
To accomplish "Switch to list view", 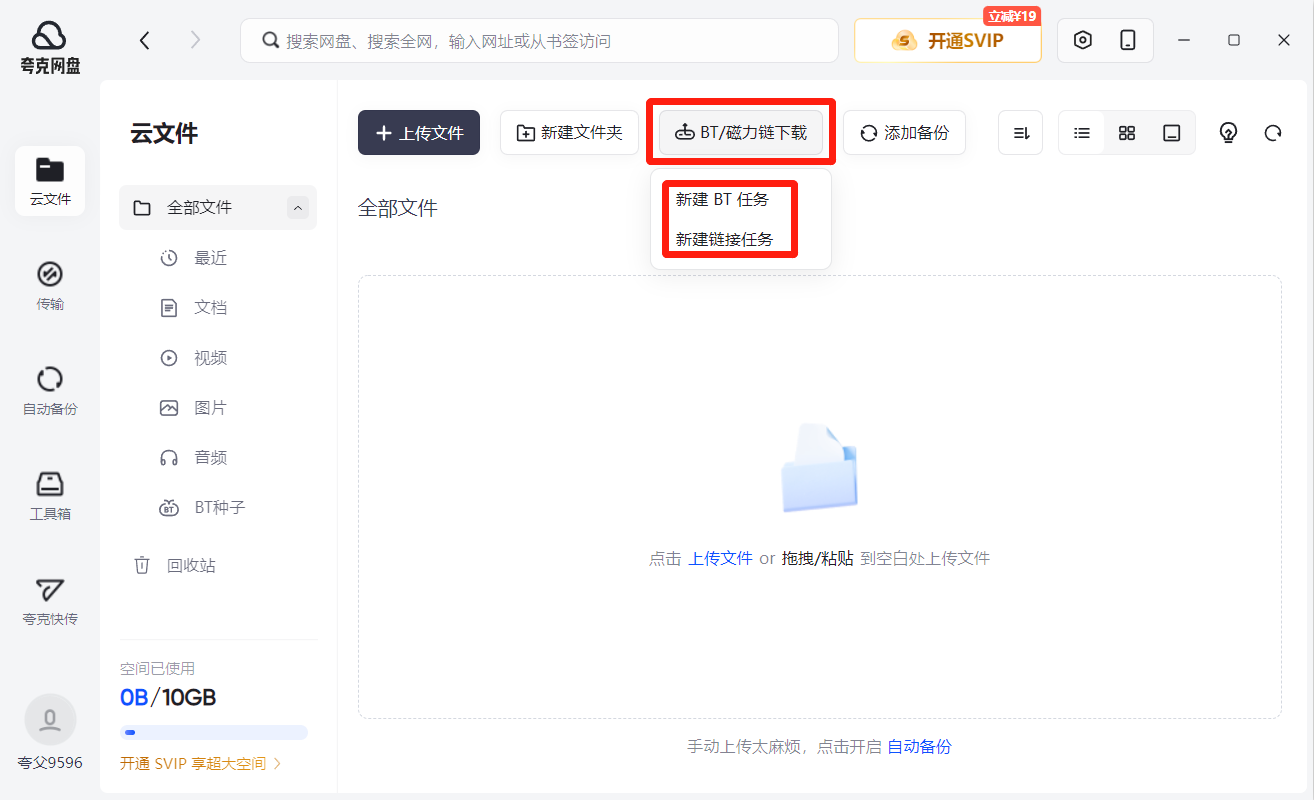I will coord(1082,133).
